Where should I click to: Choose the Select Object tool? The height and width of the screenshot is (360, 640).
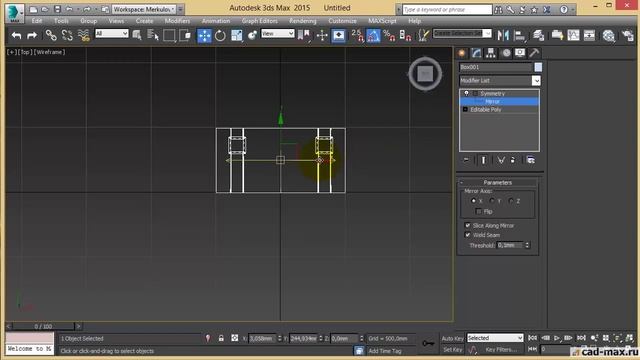tap(137, 36)
